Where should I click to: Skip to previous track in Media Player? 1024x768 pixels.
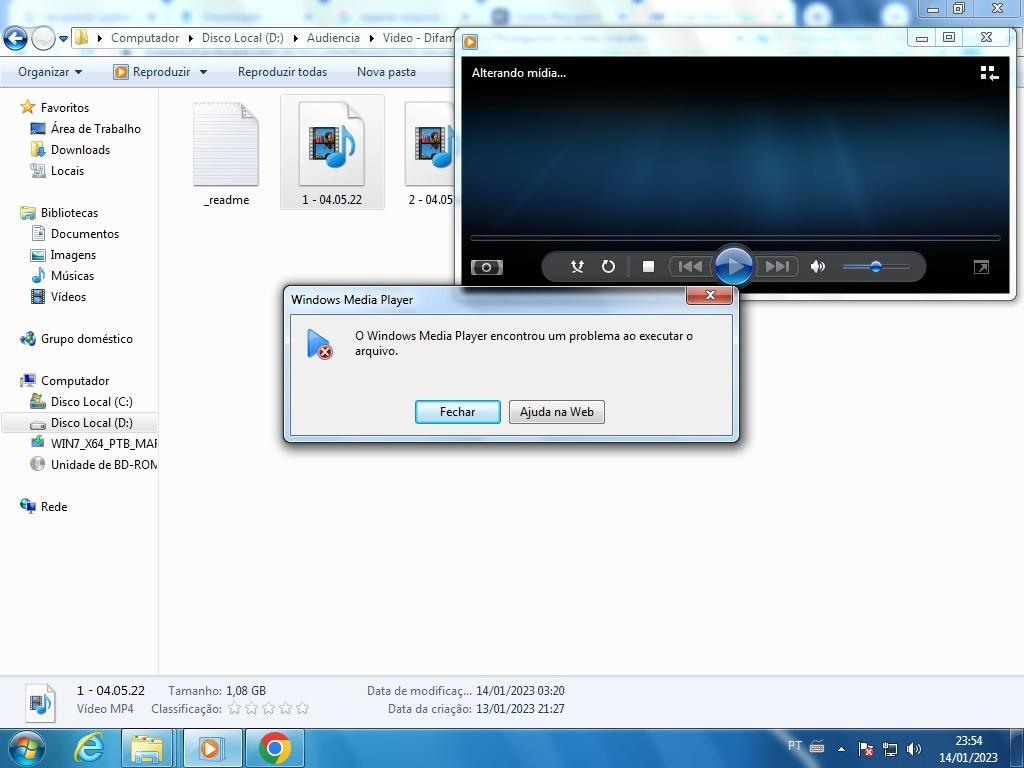pos(690,266)
